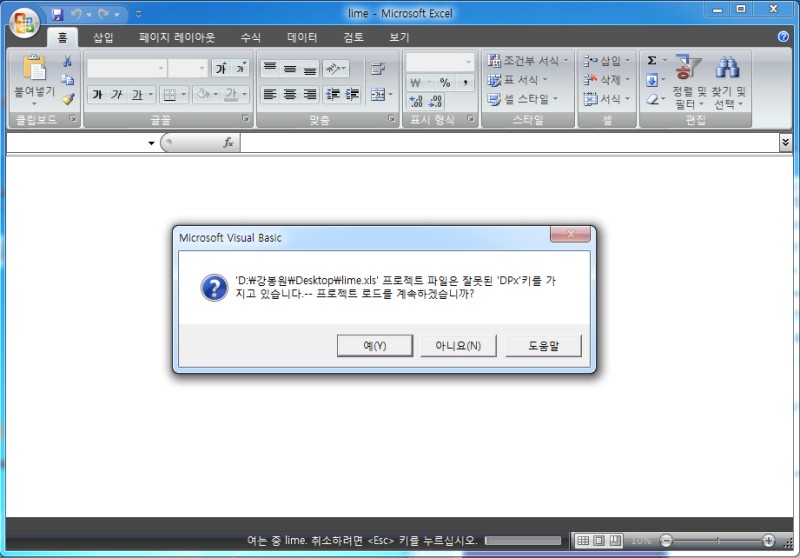Image resolution: width=800 pixels, height=558 pixels.
Task: Select bottom vertical align icon
Action: pos(310,68)
